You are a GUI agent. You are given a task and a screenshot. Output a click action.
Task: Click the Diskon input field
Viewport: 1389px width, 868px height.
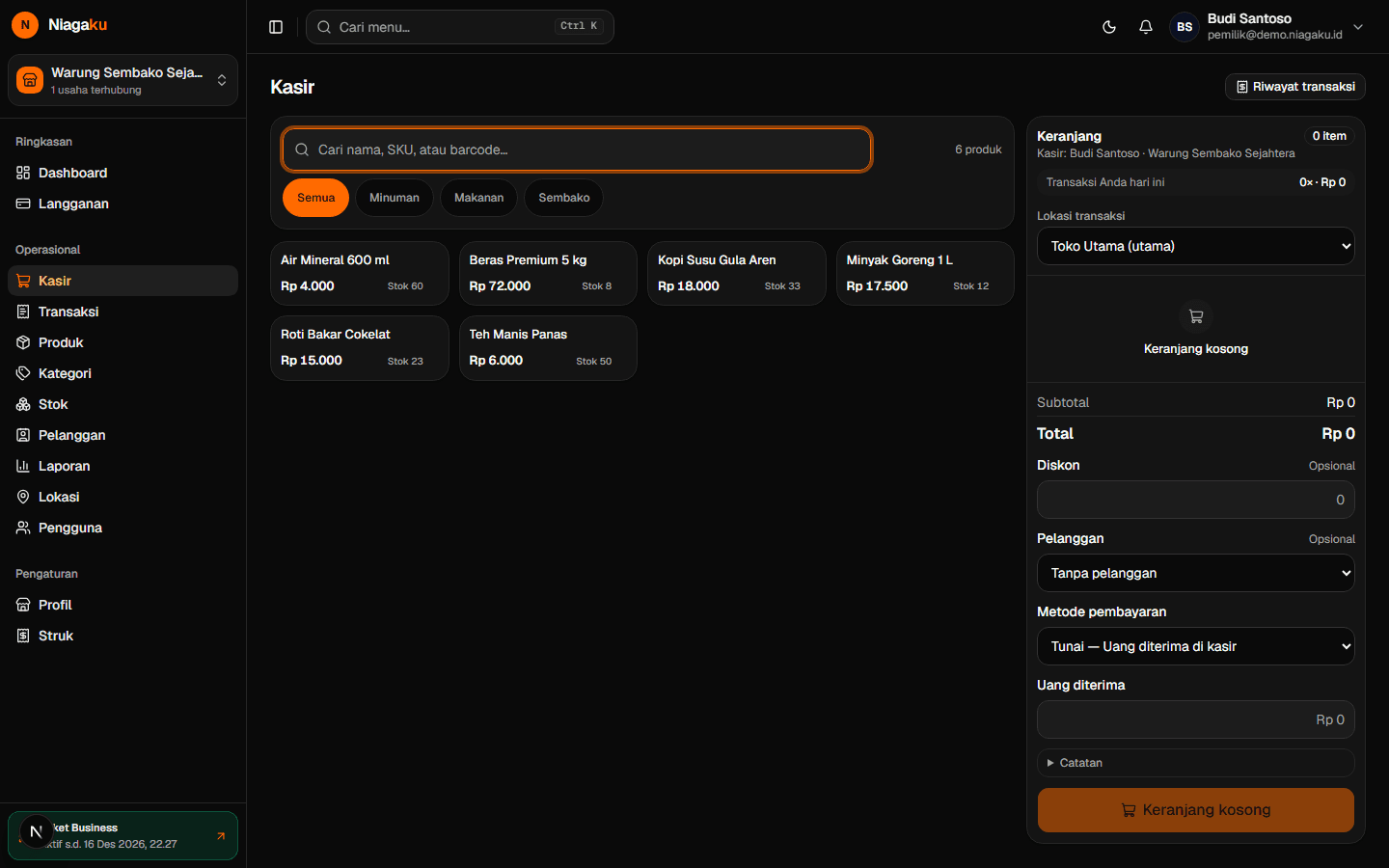coord(1196,500)
